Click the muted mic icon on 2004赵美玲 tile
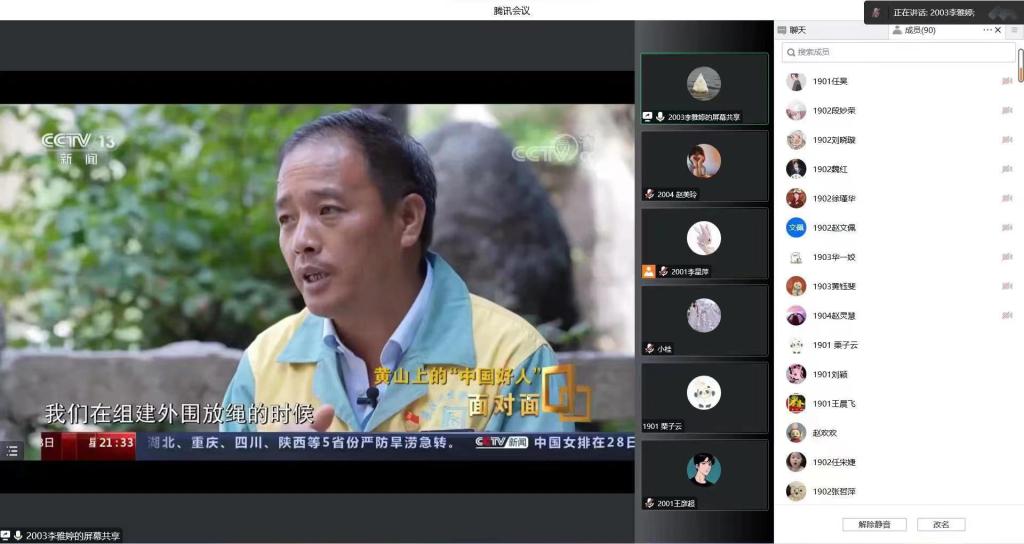Screen dimensions: 1024x544 [x=649, y=194]
